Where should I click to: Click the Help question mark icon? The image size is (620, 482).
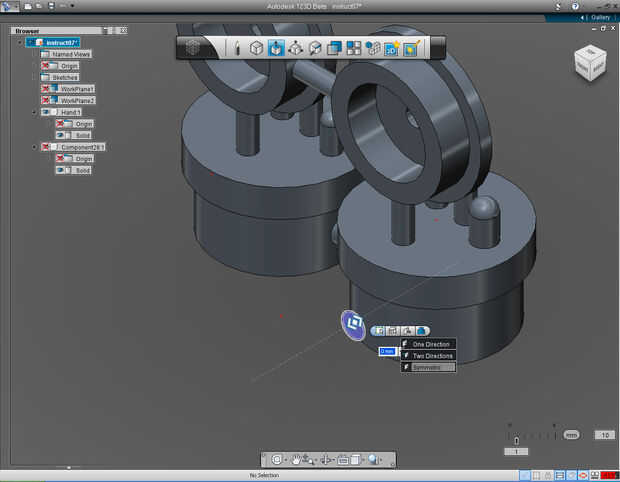coord(575,6)
